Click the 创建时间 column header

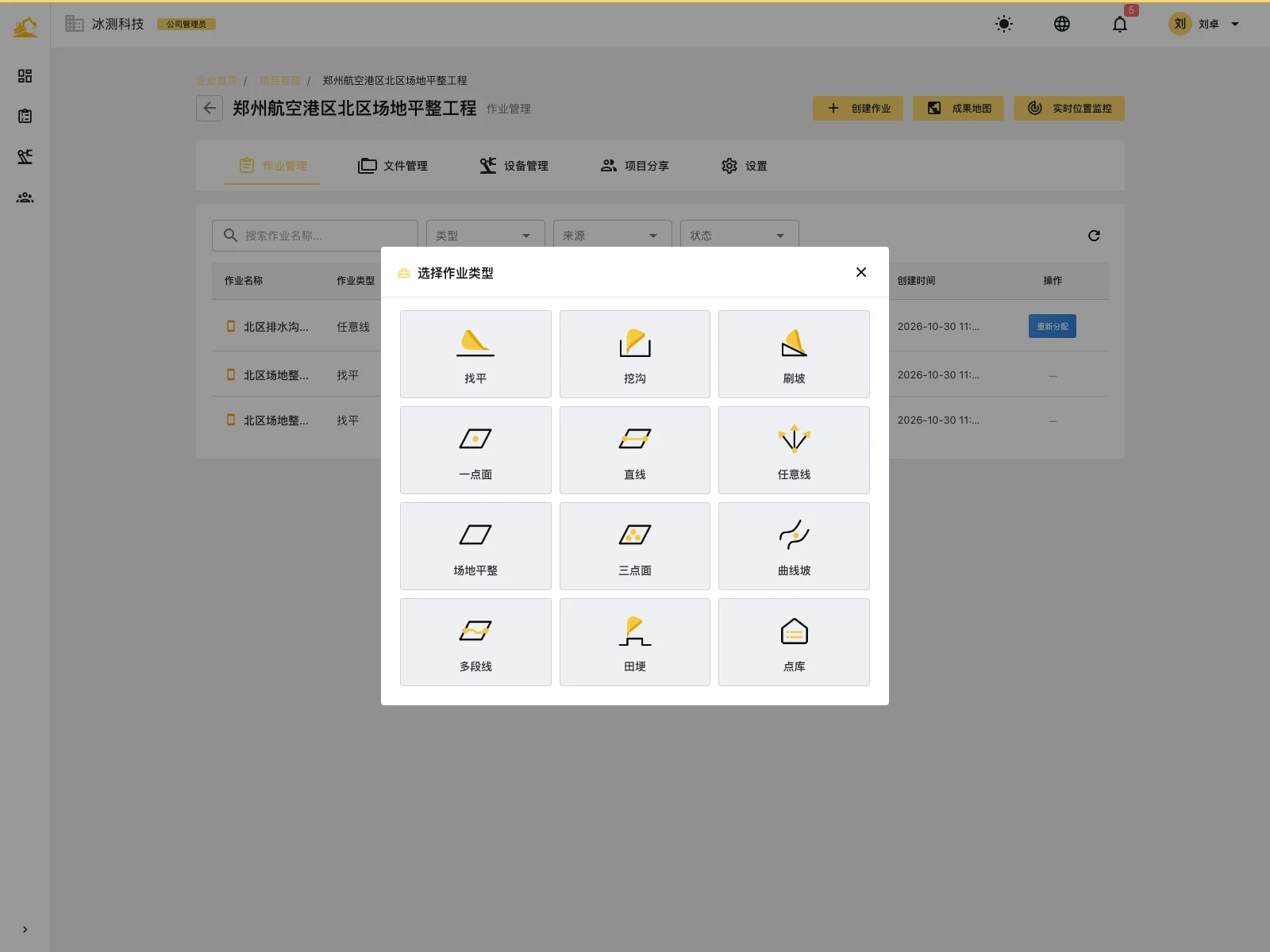917,281
